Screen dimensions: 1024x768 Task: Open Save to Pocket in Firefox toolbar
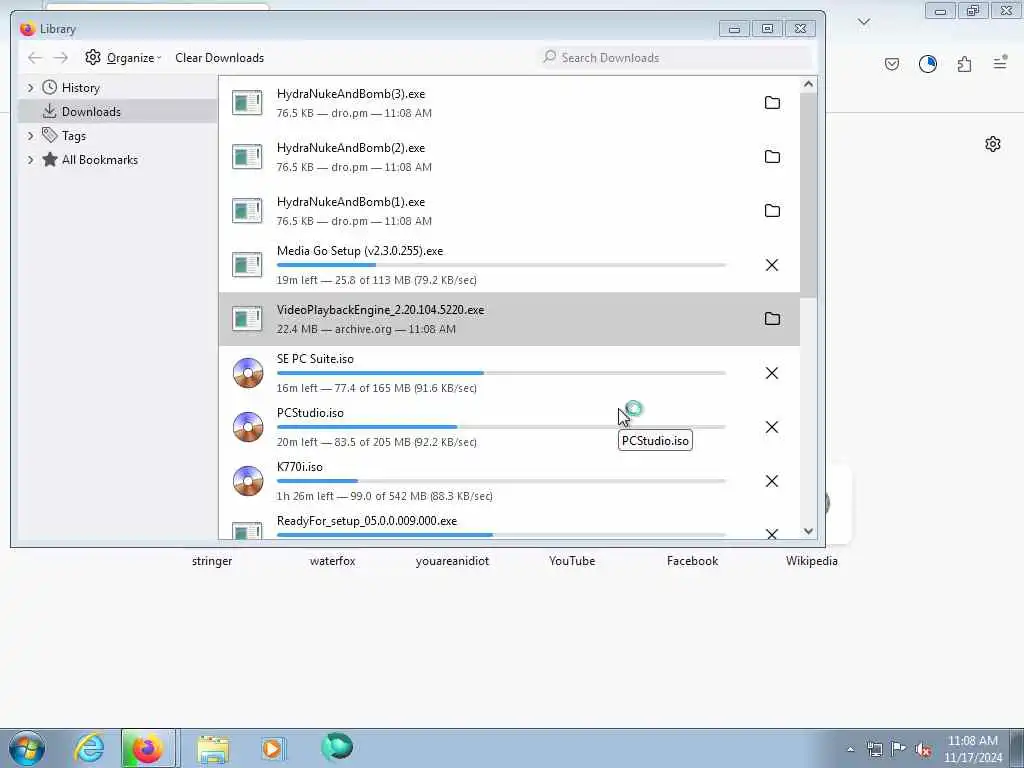click(891, 64)
